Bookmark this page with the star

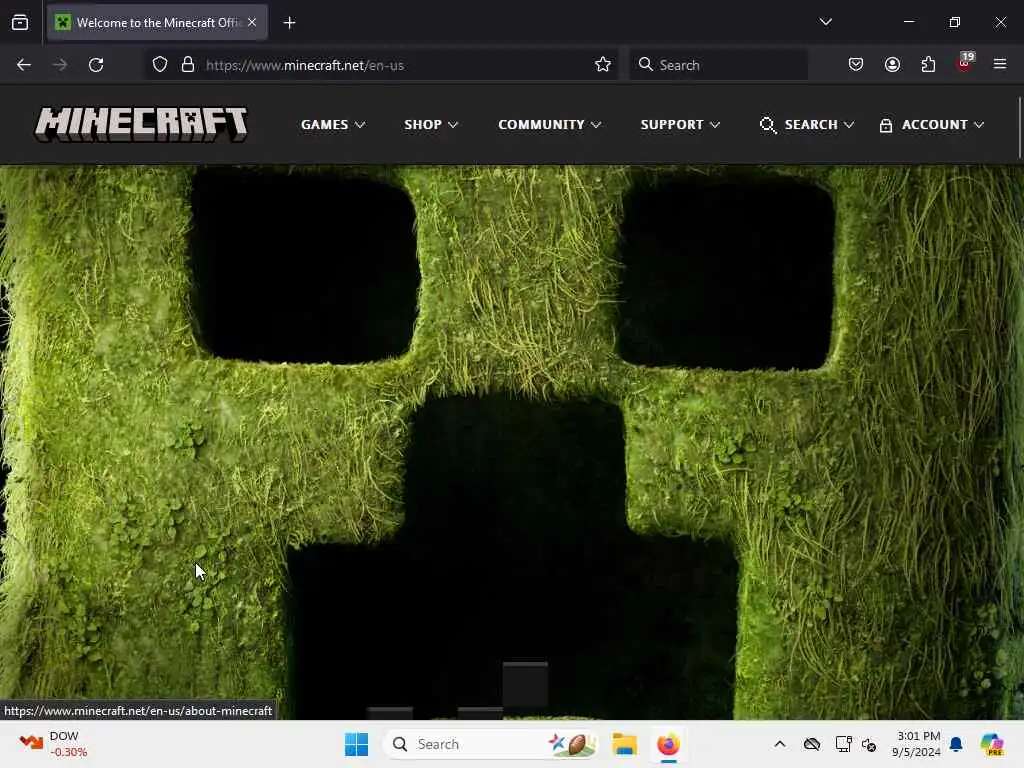(603, 65)
